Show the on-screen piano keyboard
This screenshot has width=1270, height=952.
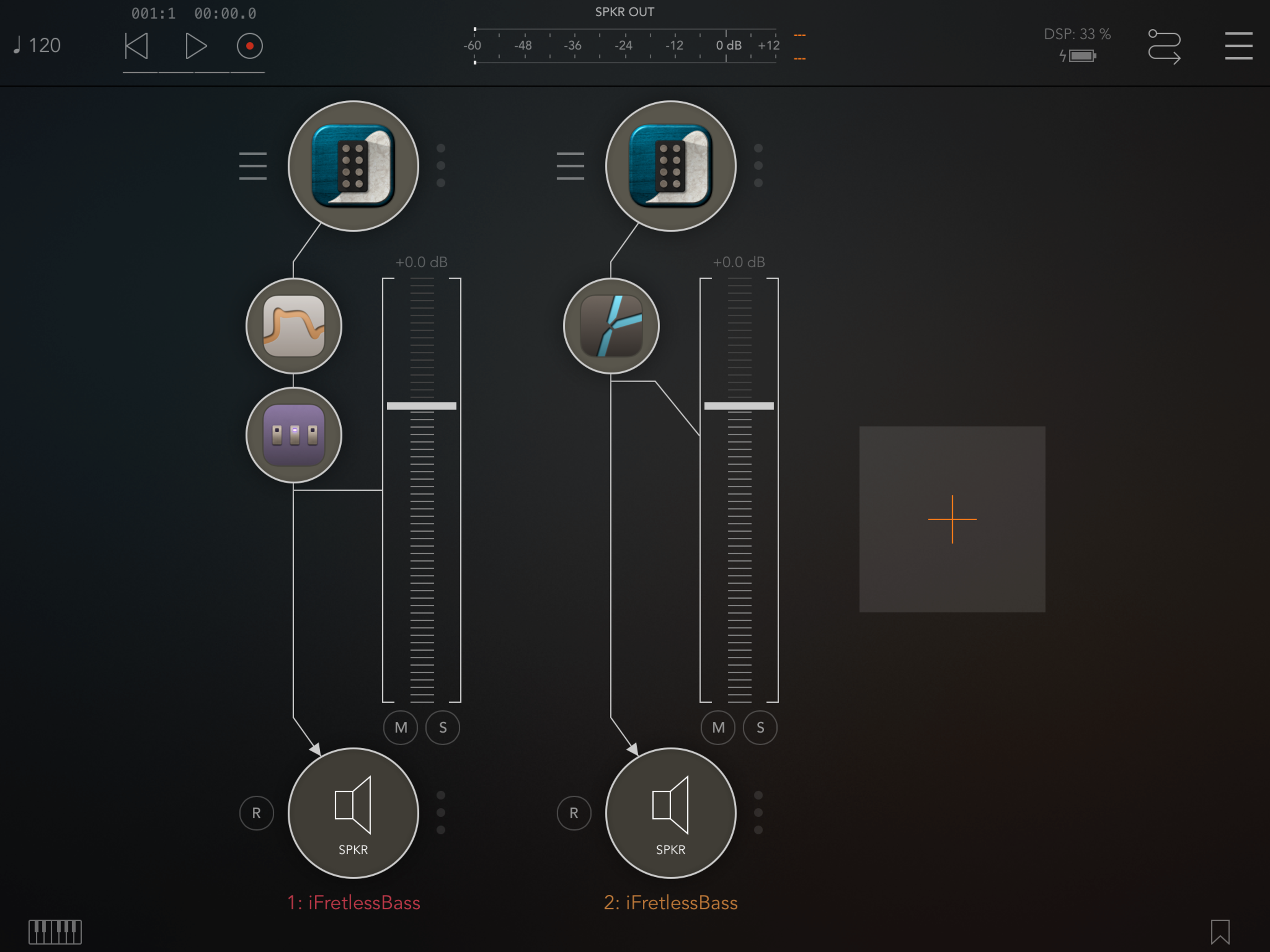[55, 932]
